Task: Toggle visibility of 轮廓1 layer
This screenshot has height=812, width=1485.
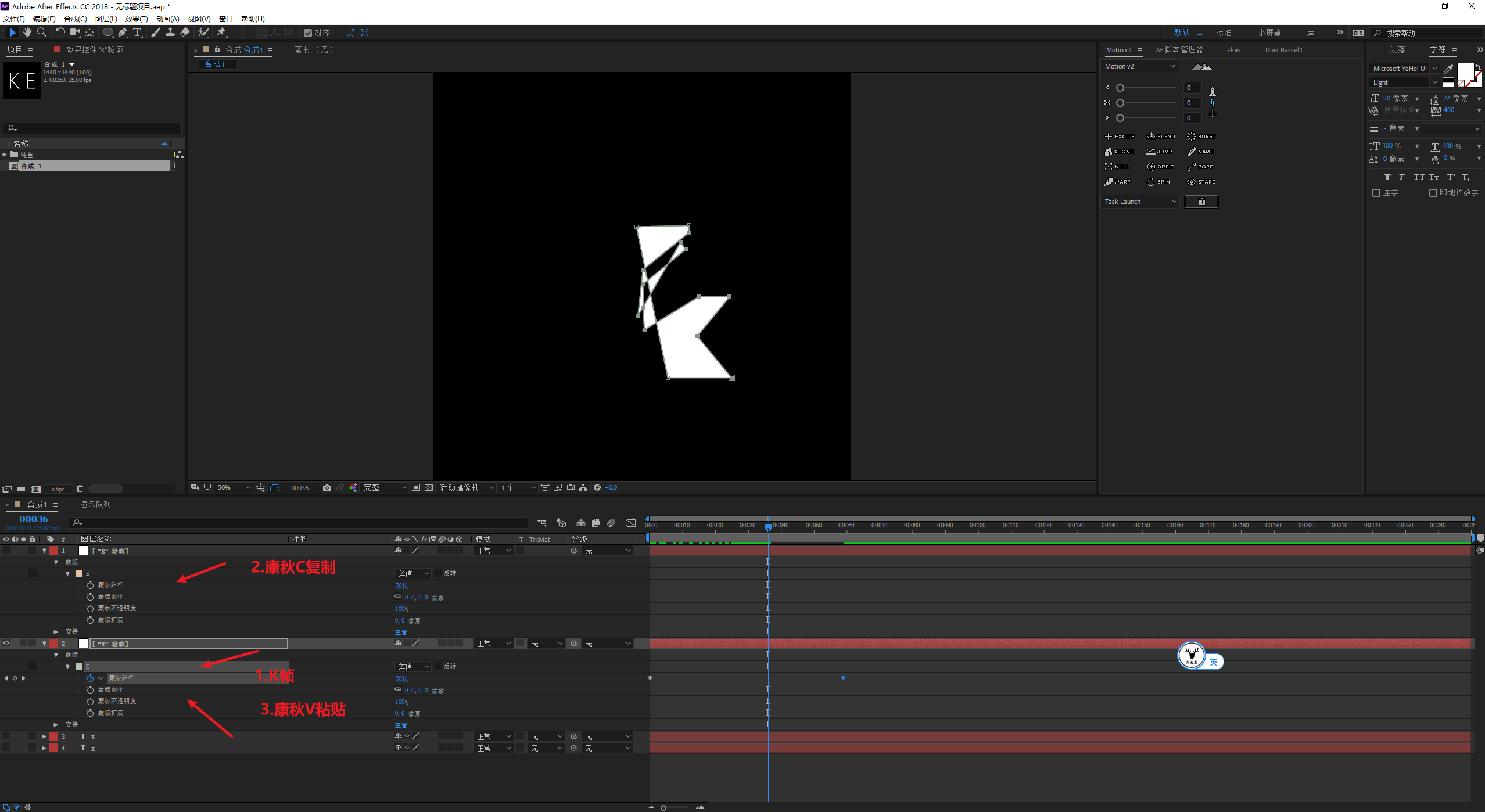Action: click(8, 550)
